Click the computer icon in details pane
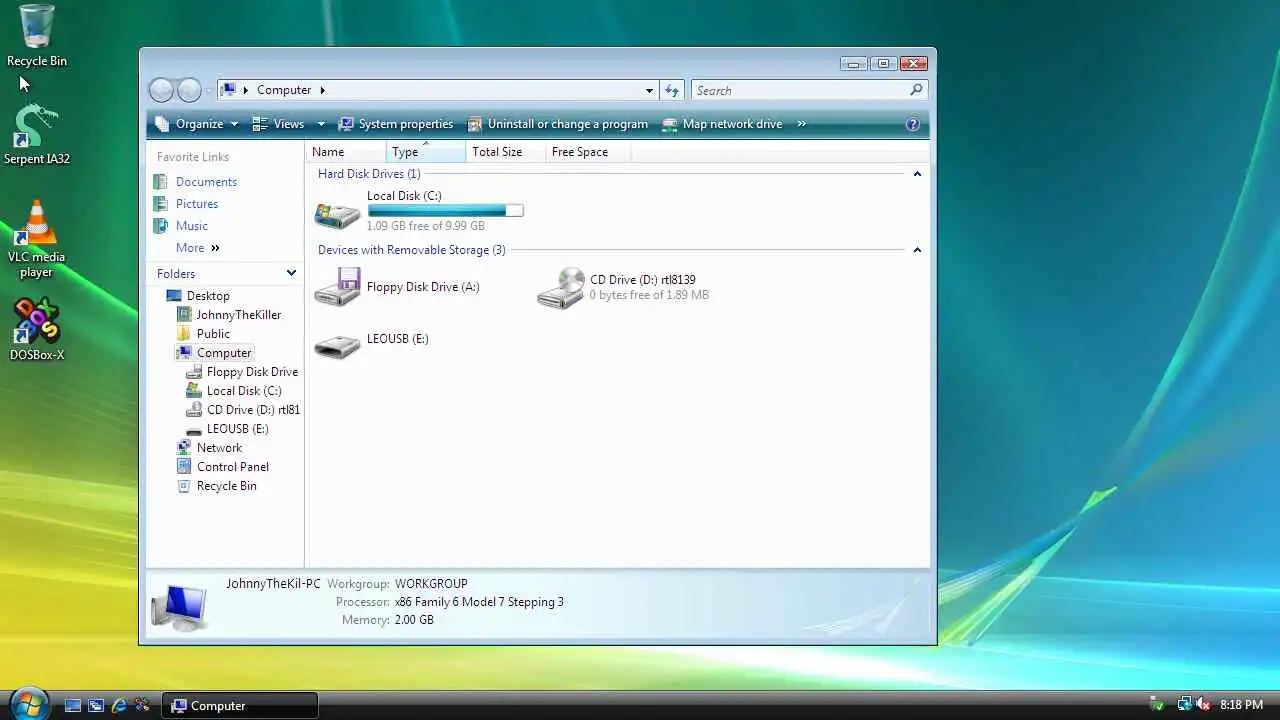This screenshot has height=720, width=1280. [180, 606]
